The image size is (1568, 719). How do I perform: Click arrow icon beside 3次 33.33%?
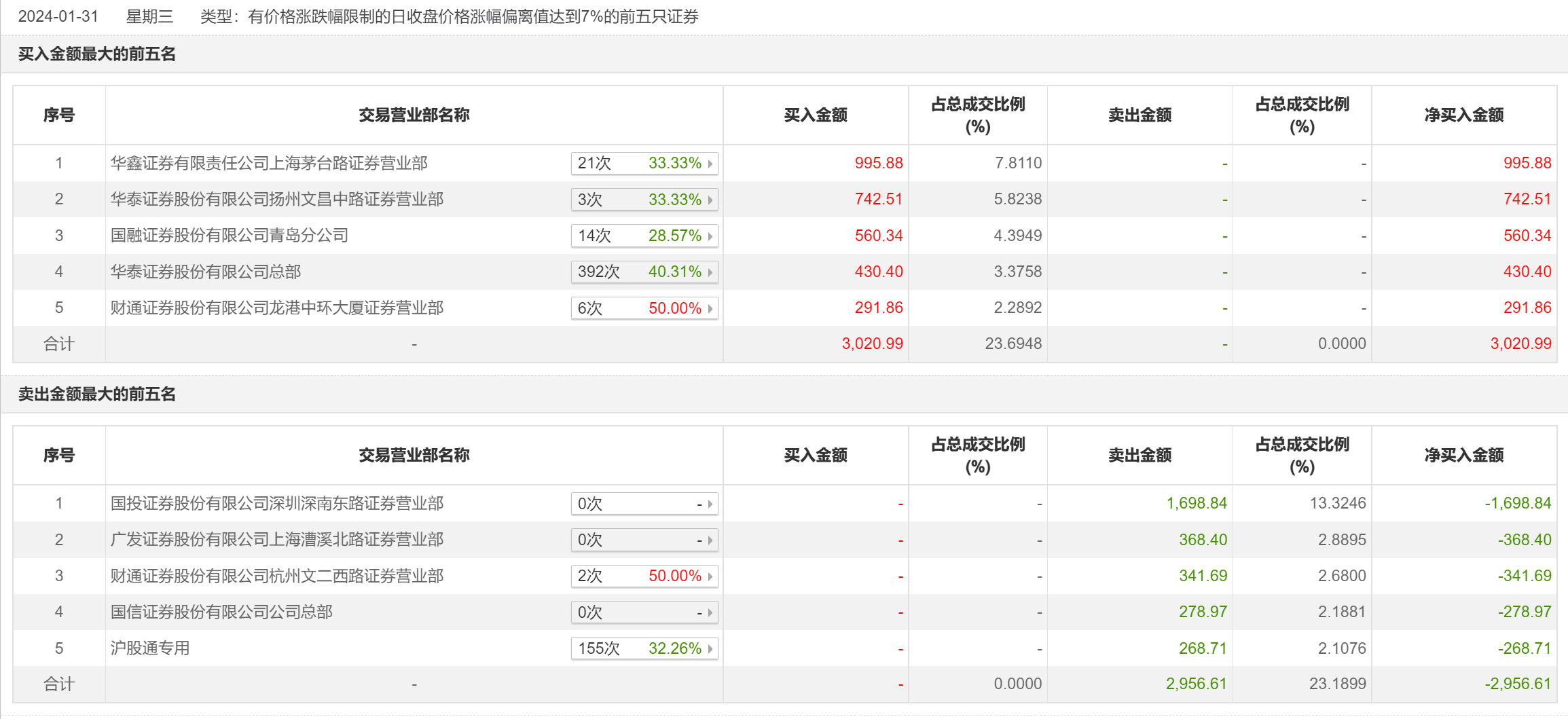point(710,200)
